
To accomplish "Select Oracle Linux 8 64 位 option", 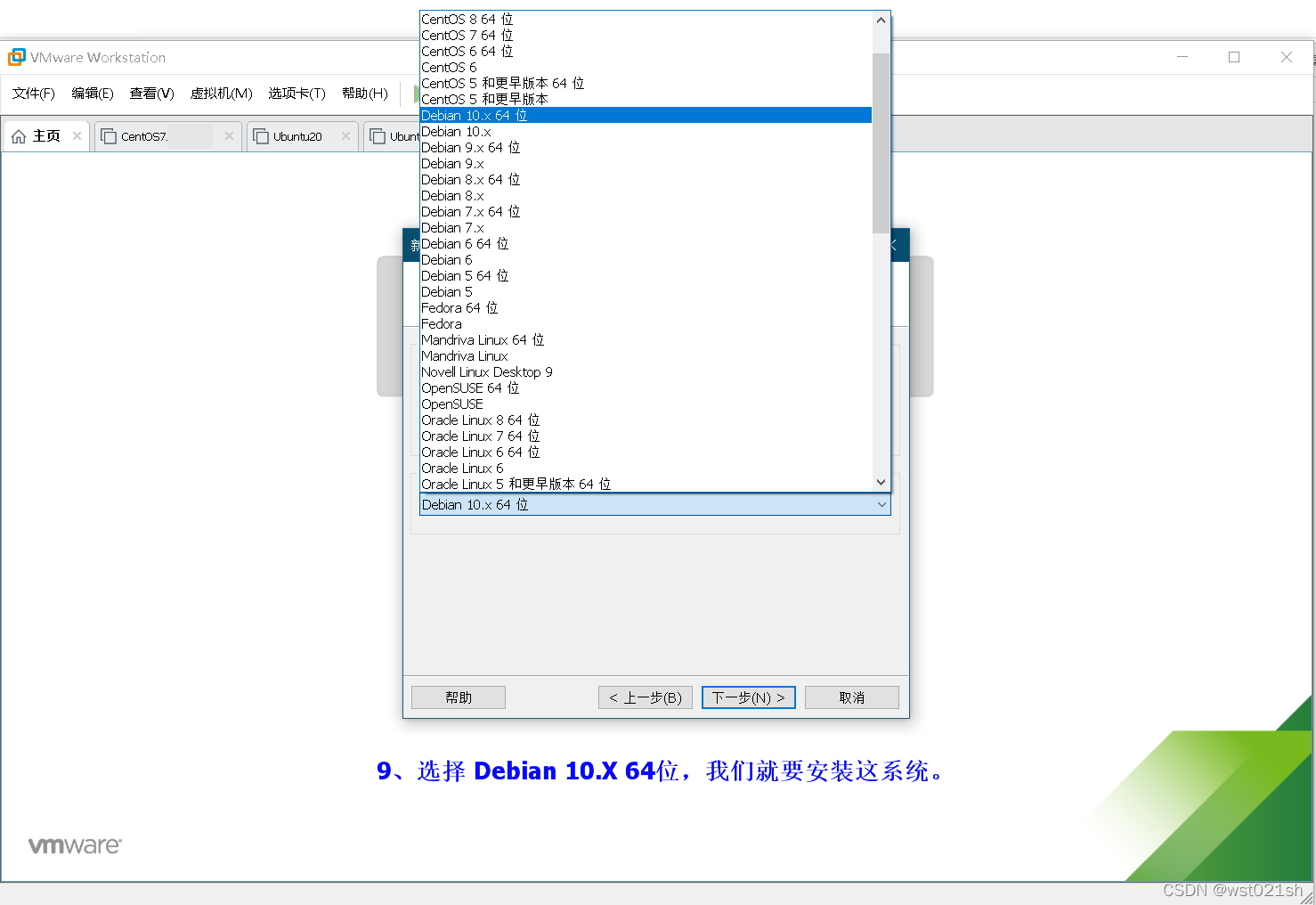I will pos(646,420).
